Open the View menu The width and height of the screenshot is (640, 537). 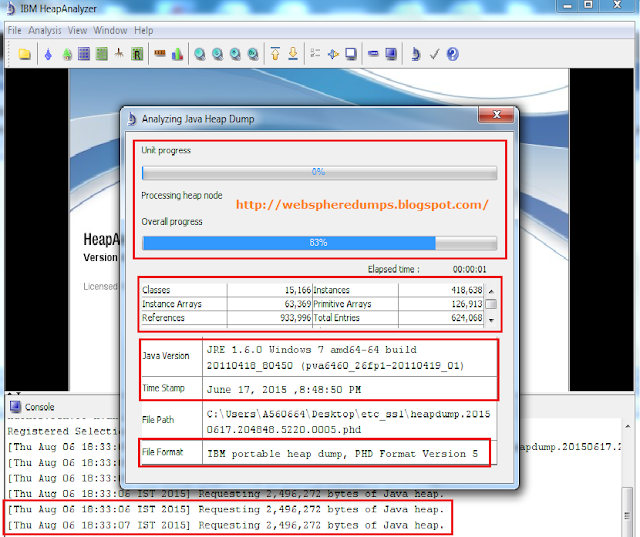[77, 30]
